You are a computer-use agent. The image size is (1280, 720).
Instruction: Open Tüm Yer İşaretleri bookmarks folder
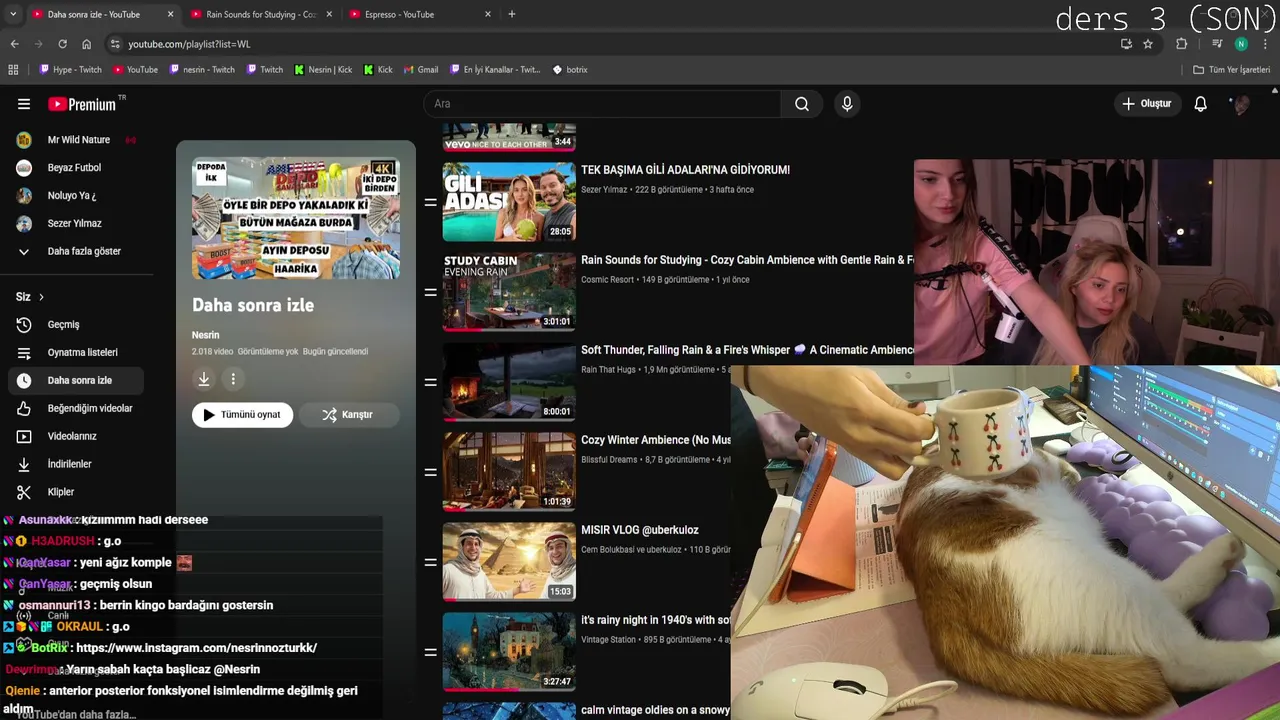(x=1232, y=70)
